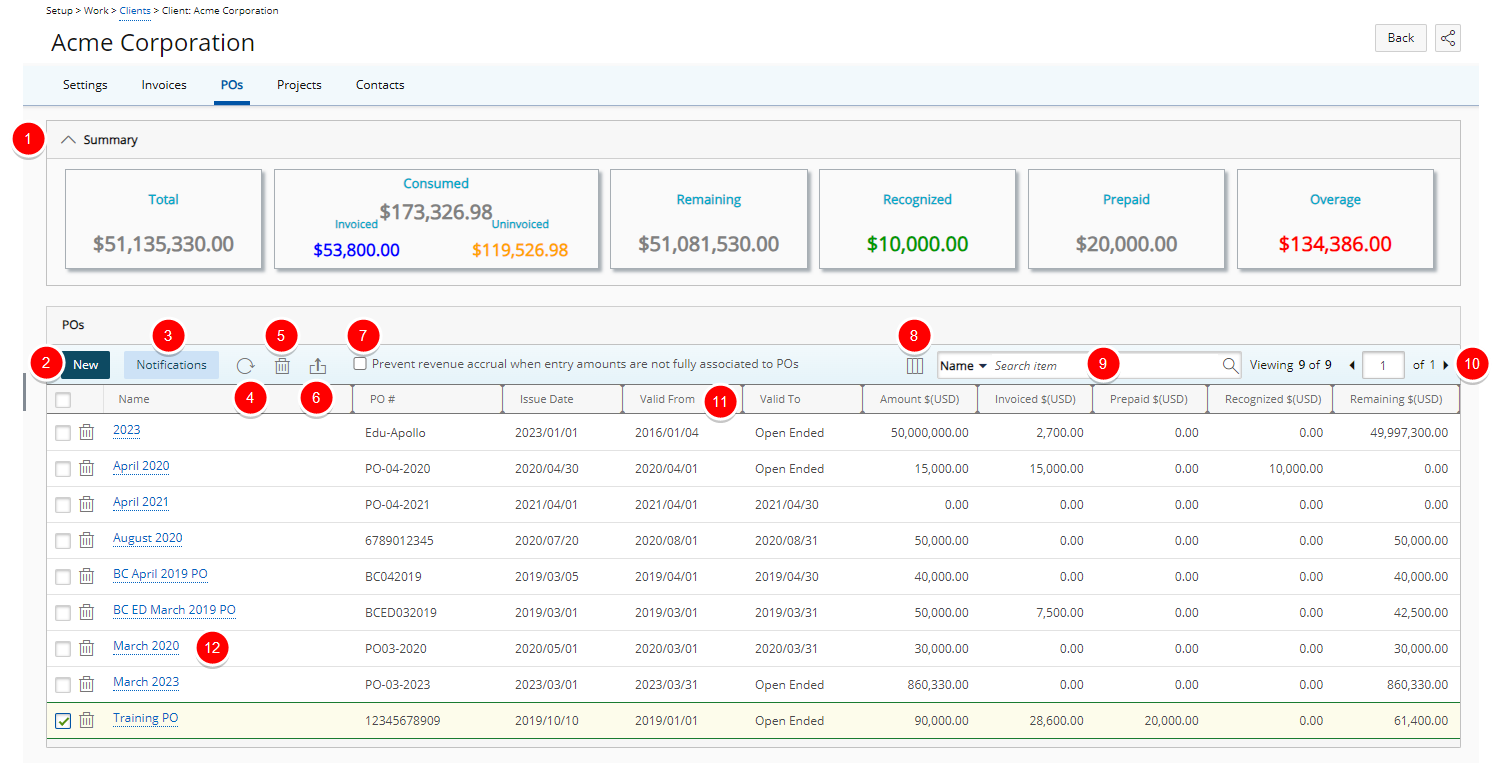Delete the 2023 PO row
Viewport: 1502px width, 763px height.
(x=87, y=432)
